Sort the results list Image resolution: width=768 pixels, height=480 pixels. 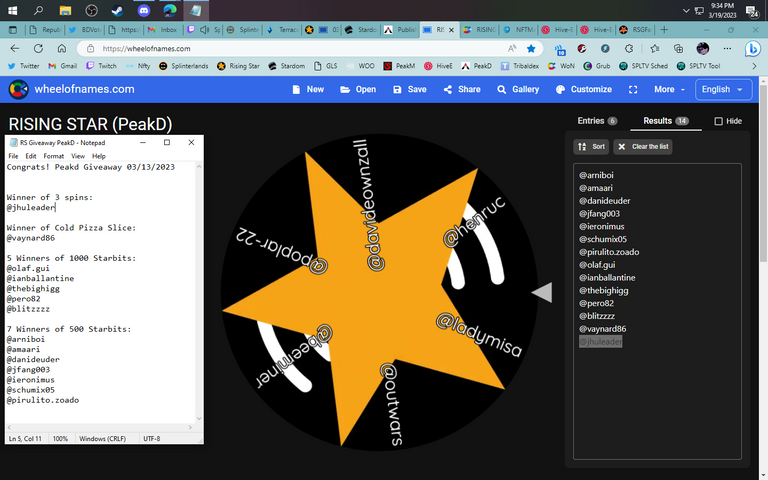click(591, 146)
